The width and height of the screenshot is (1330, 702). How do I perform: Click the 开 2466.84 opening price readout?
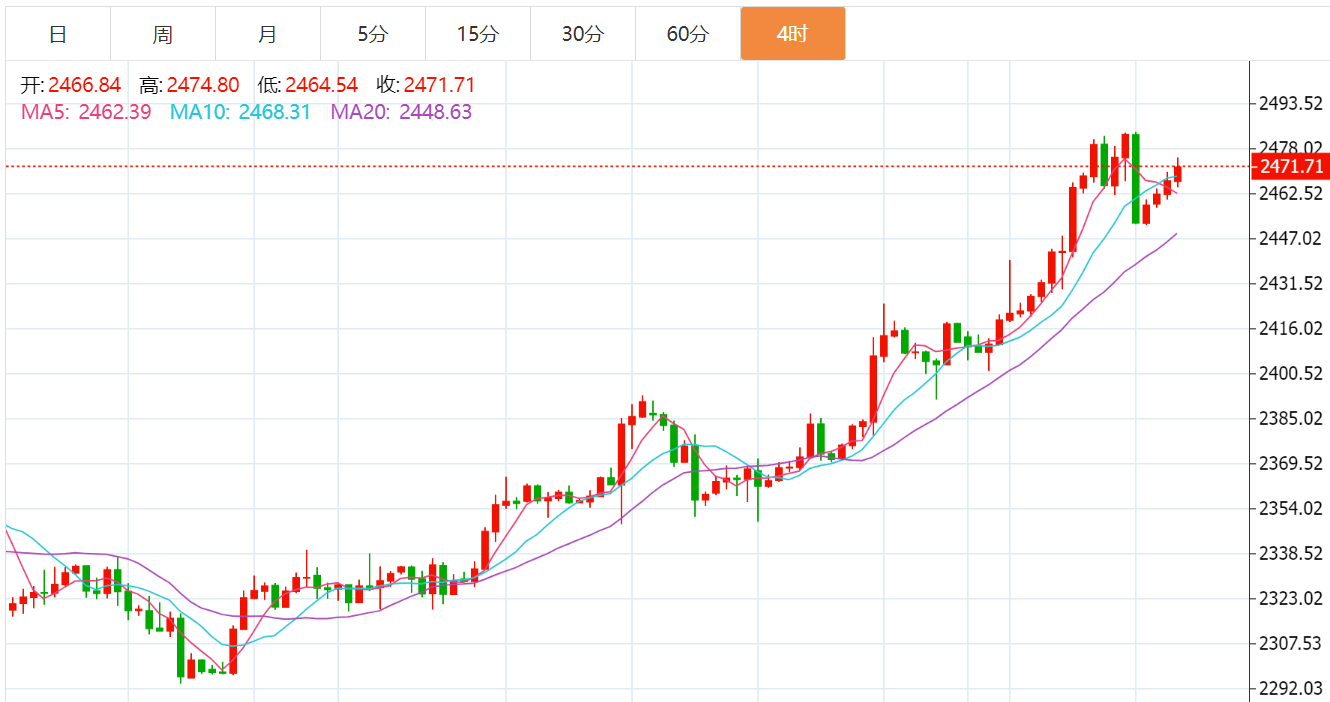point(71,85)
